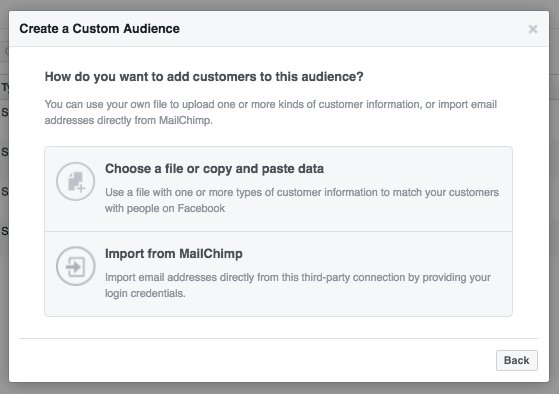This screenshot has height=394, width=559.
Task: Click the paragraph starting "You can use your own file"
Action: [271, 112]
